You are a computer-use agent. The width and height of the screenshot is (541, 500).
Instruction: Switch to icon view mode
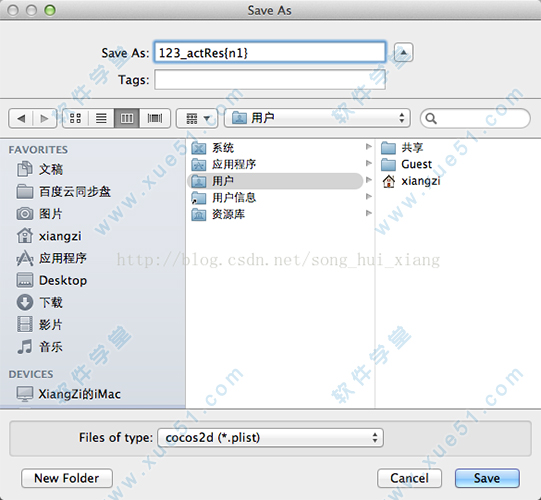(x=76, y=118)
